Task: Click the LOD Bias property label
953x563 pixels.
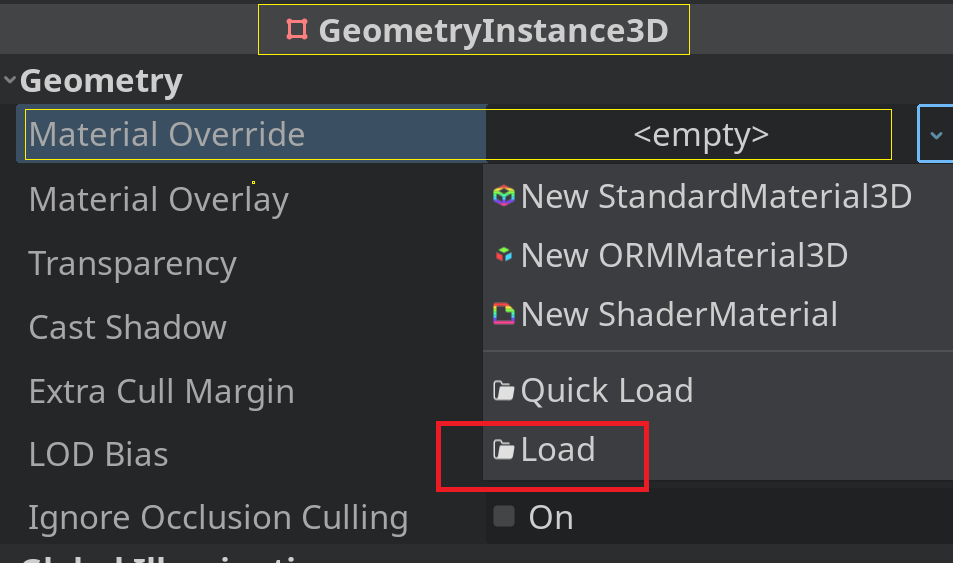Action: click(98, 454)
